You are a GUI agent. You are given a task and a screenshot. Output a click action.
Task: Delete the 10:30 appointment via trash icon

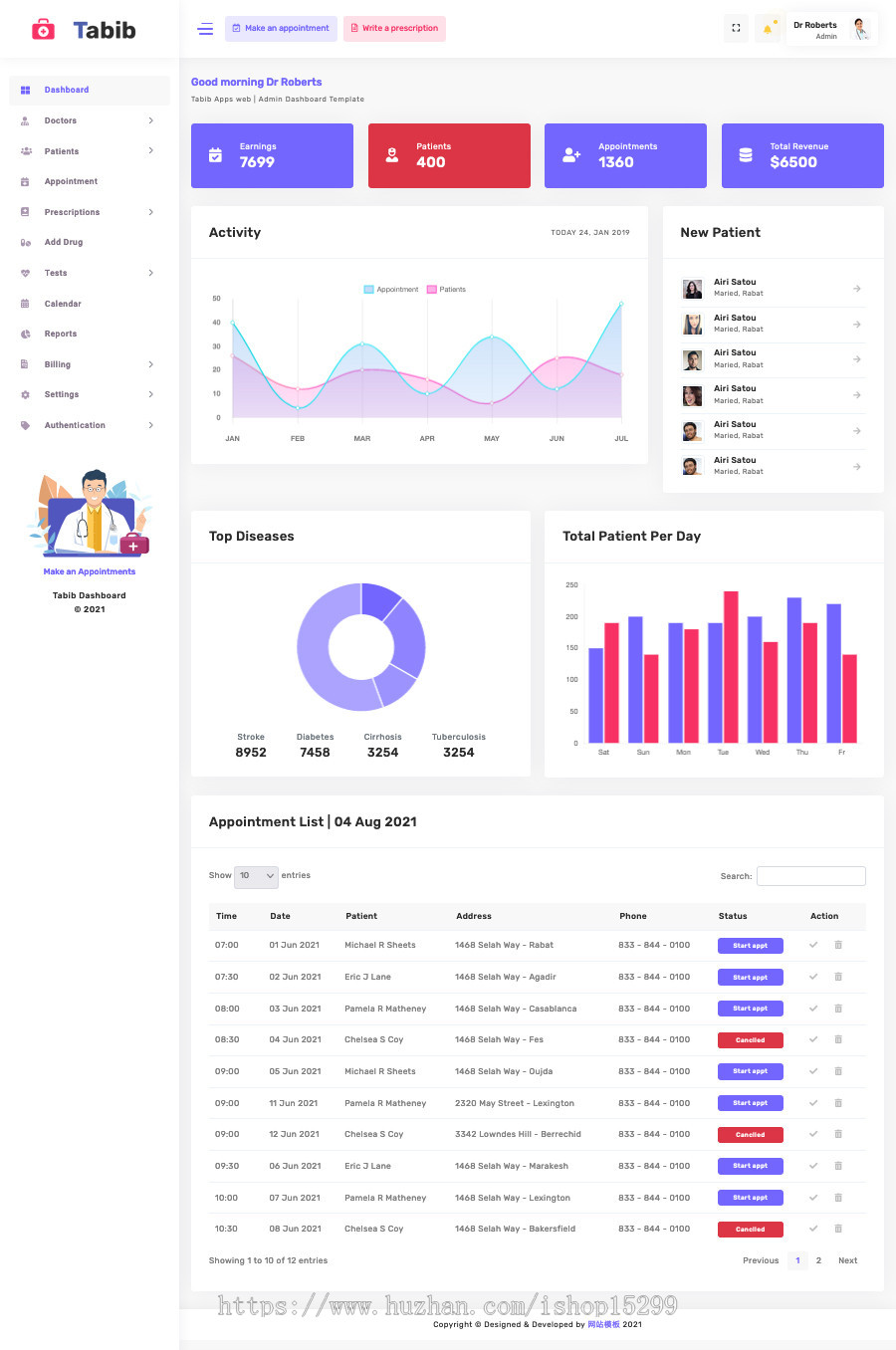[838, 1229]
